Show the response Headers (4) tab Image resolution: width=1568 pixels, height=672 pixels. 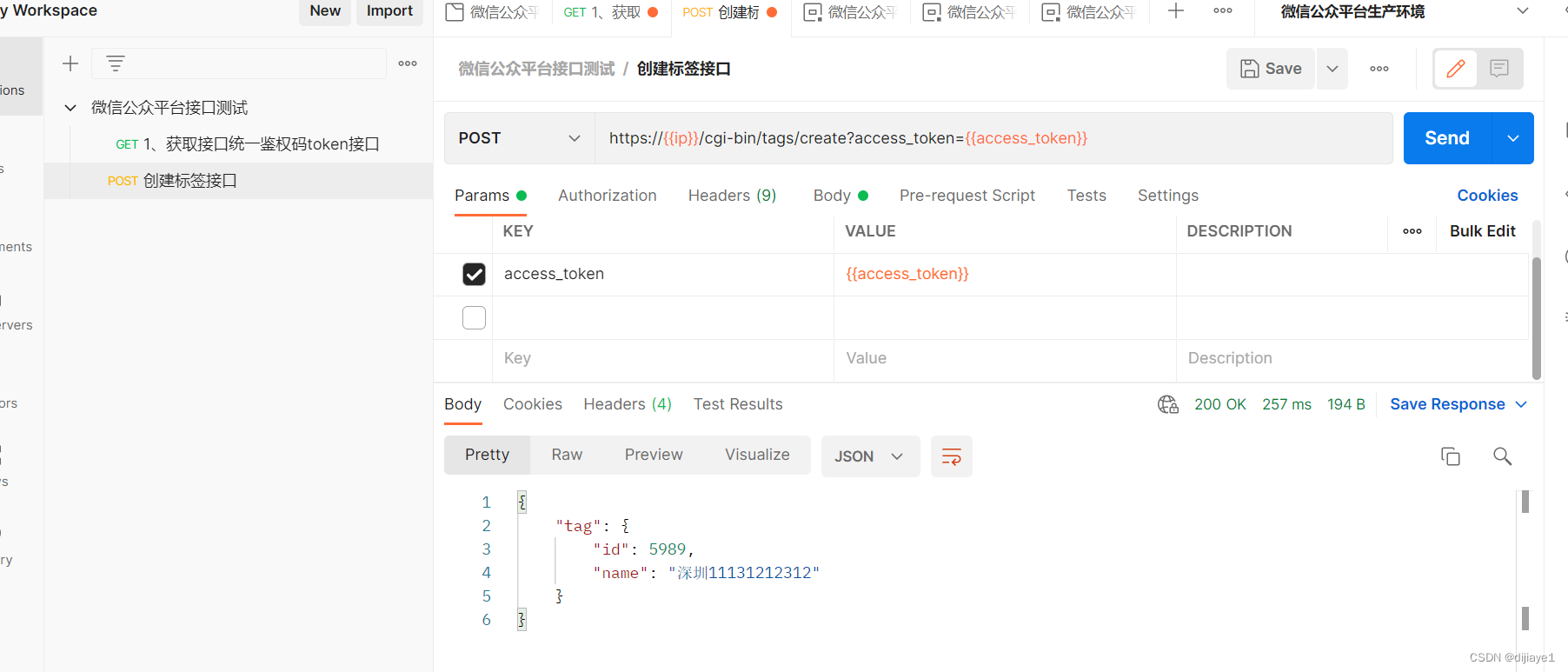(628, 404)
